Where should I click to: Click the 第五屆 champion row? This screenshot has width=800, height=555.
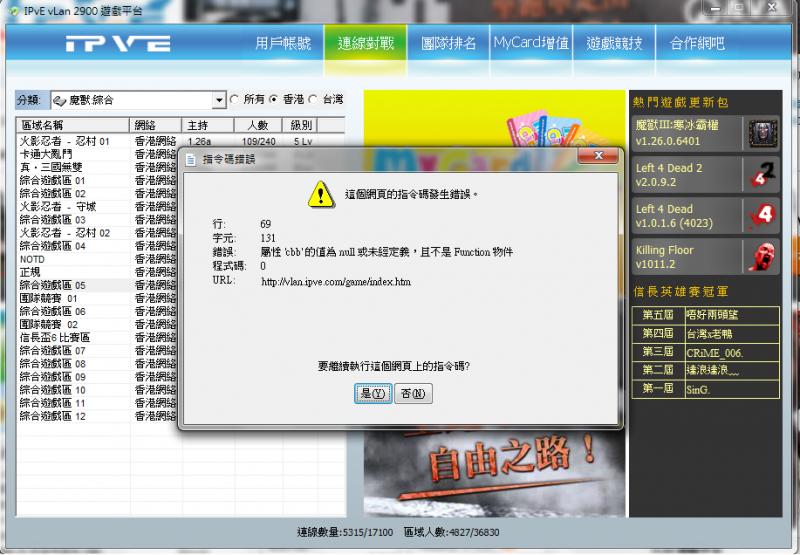pyautogui.click(x=706, y=315)
